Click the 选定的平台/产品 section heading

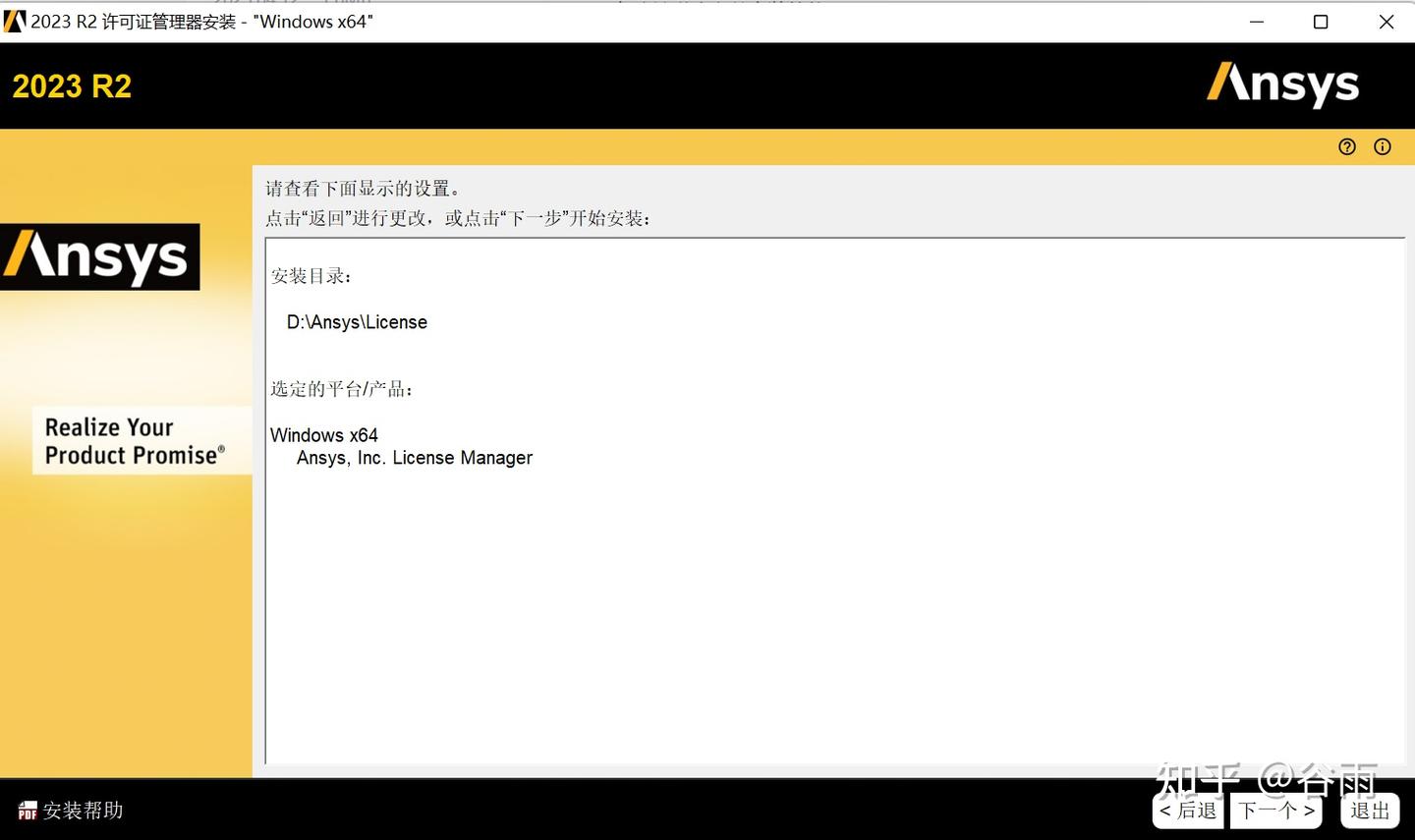(342, 389)
